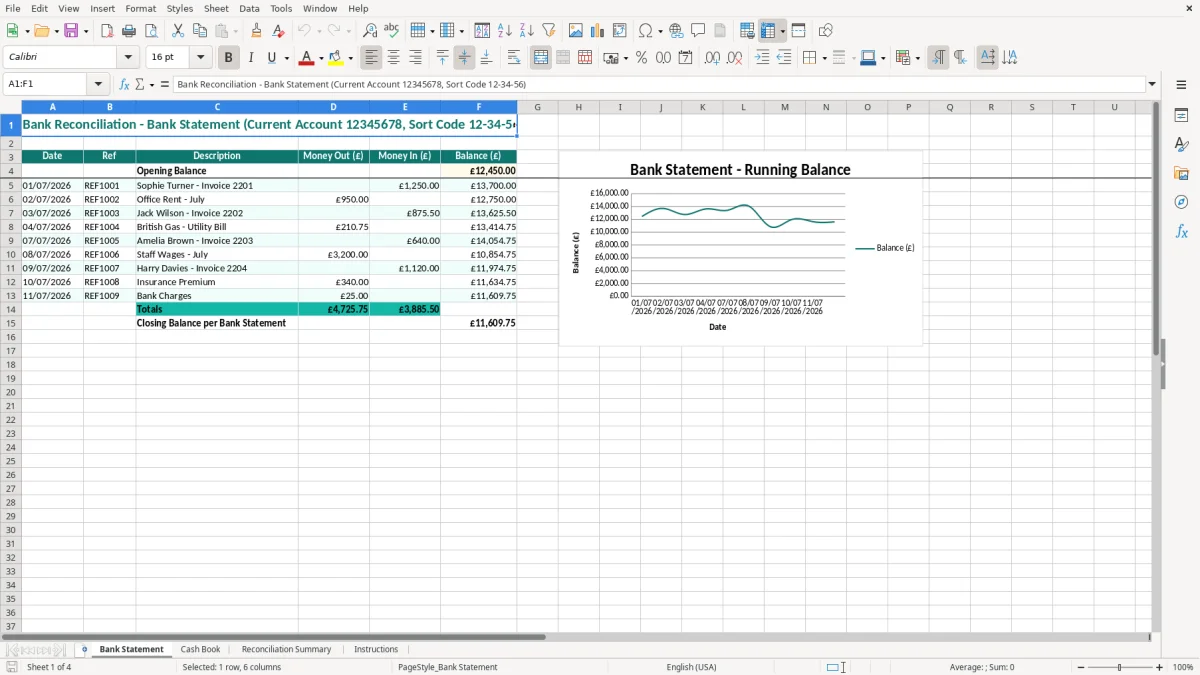
Task: Add a decimal place
Action: click(712, 58)
